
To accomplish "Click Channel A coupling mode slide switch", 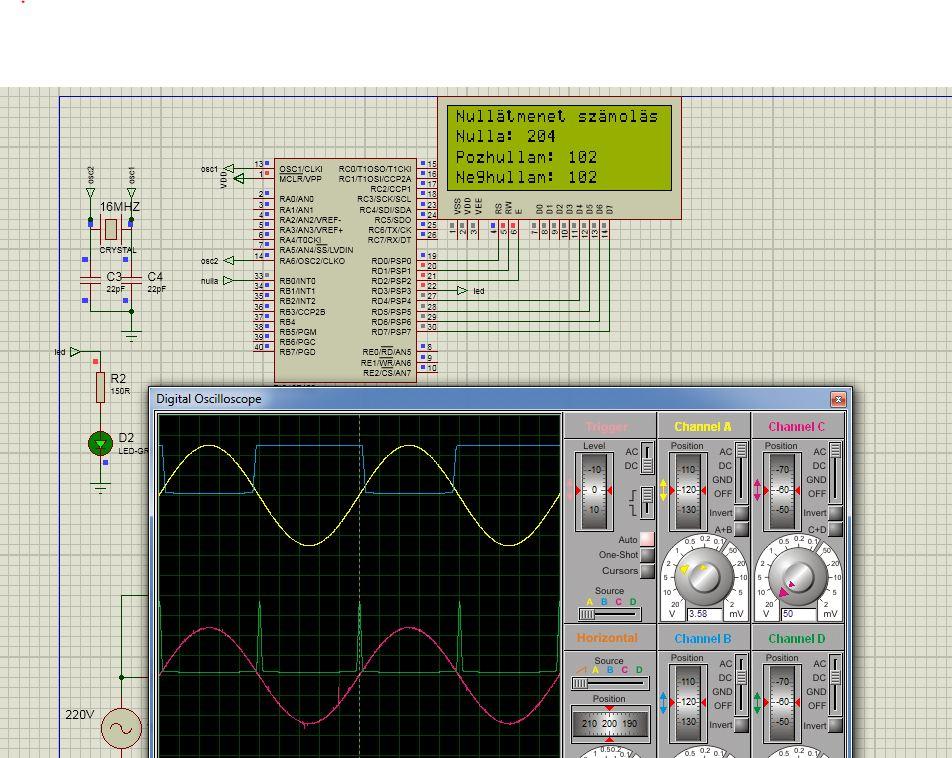I will (x=741, y=473).
